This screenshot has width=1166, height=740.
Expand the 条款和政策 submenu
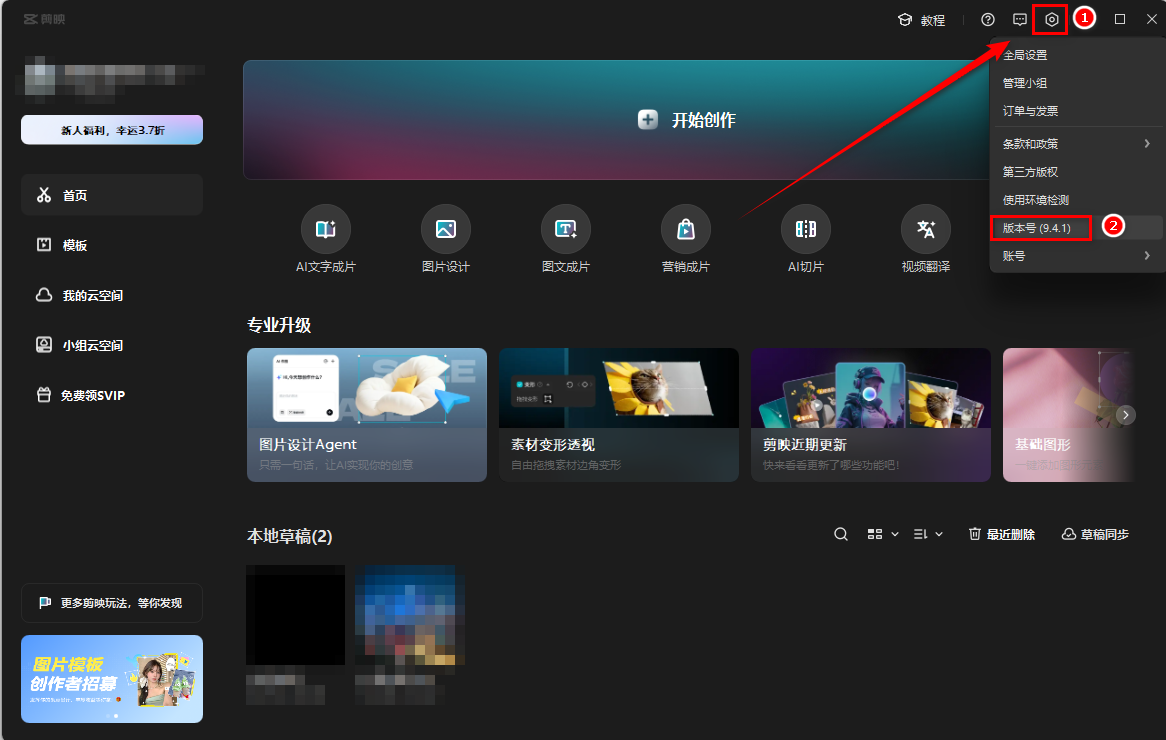tap(1040, 143)
